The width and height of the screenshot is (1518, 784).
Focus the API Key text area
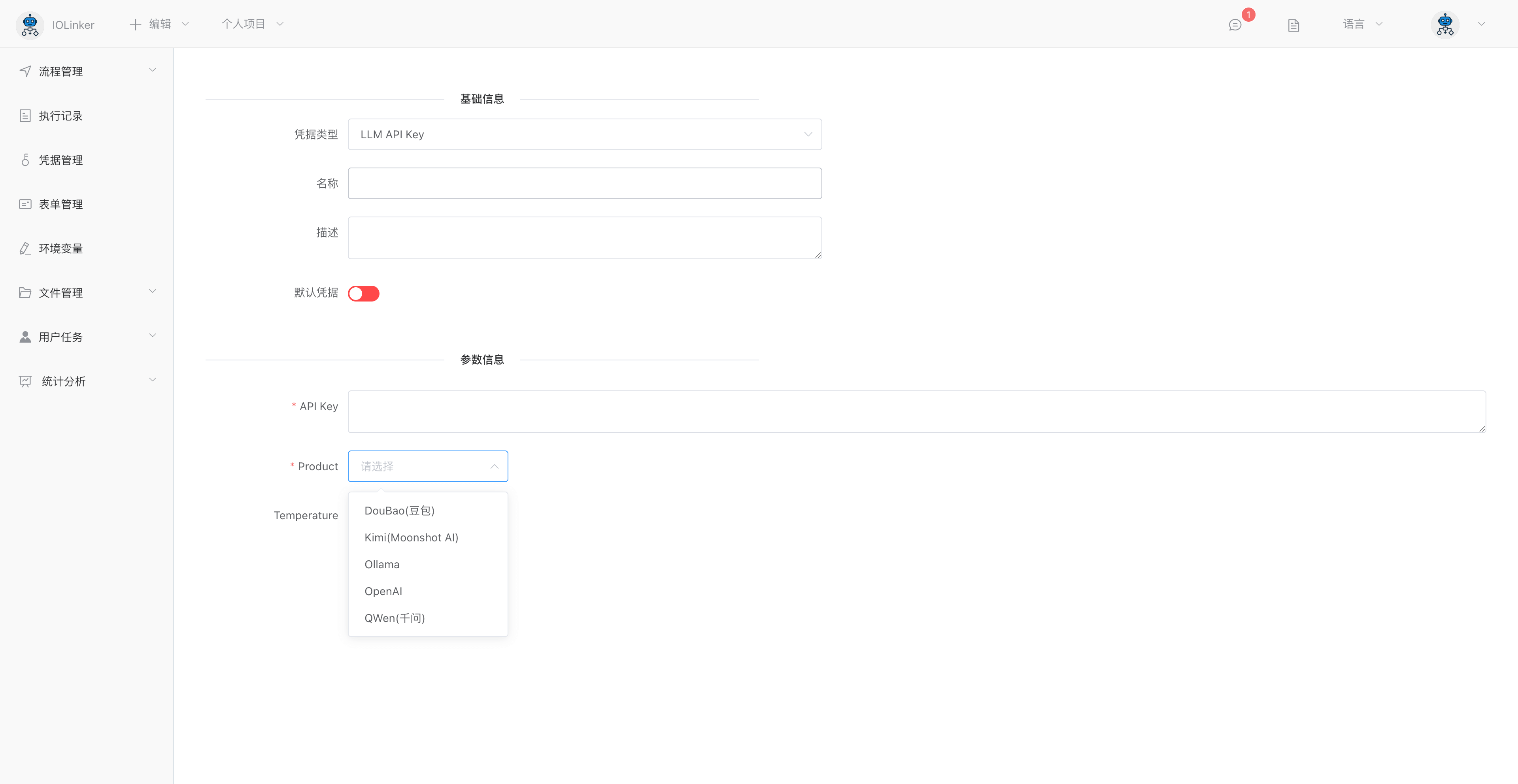click(x=916, y=412)
